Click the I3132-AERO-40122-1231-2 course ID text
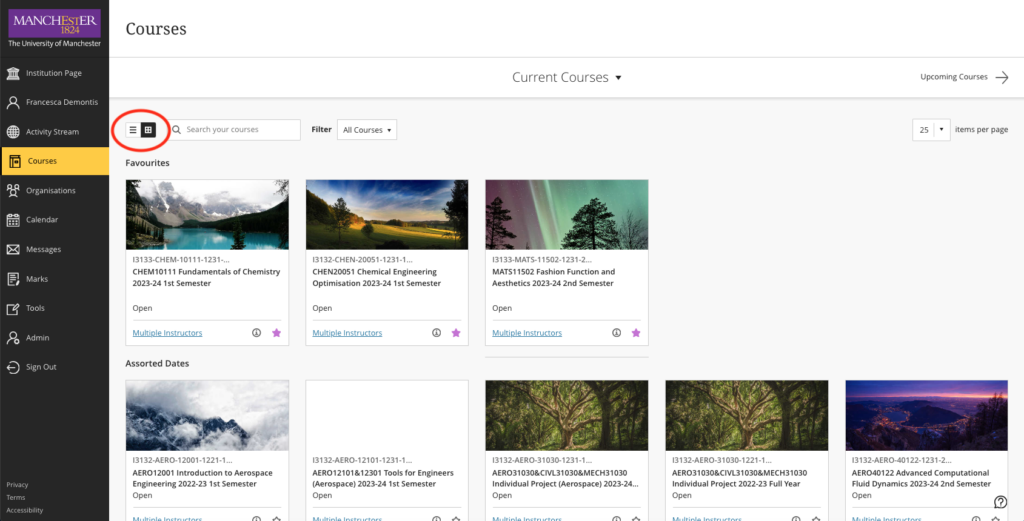The width and height of the screenshot is (1024, 521). [902, 460]
